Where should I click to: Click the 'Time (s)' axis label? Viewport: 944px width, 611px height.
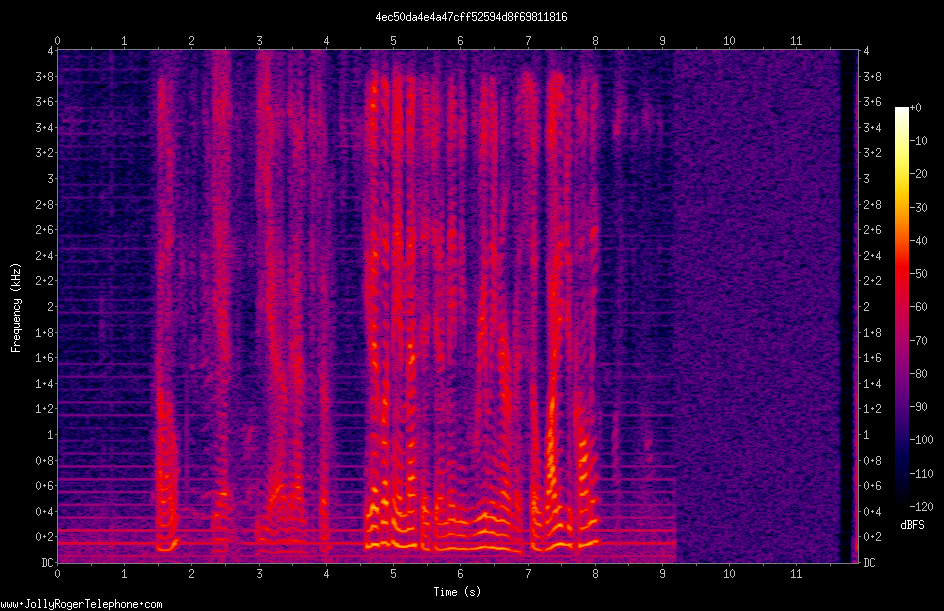click(x=457, y=592)
